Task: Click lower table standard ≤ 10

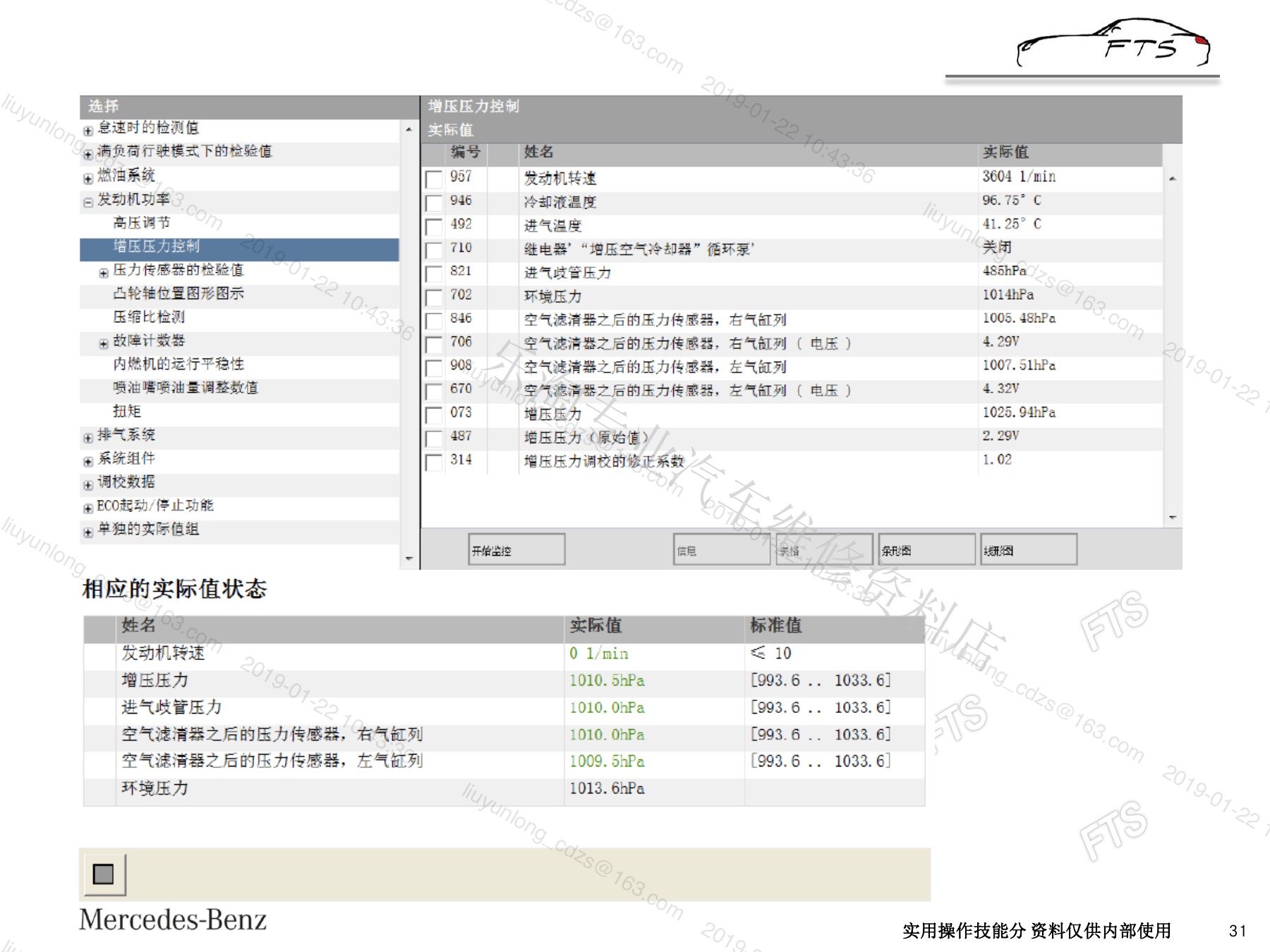Action: tap(770, 653)
